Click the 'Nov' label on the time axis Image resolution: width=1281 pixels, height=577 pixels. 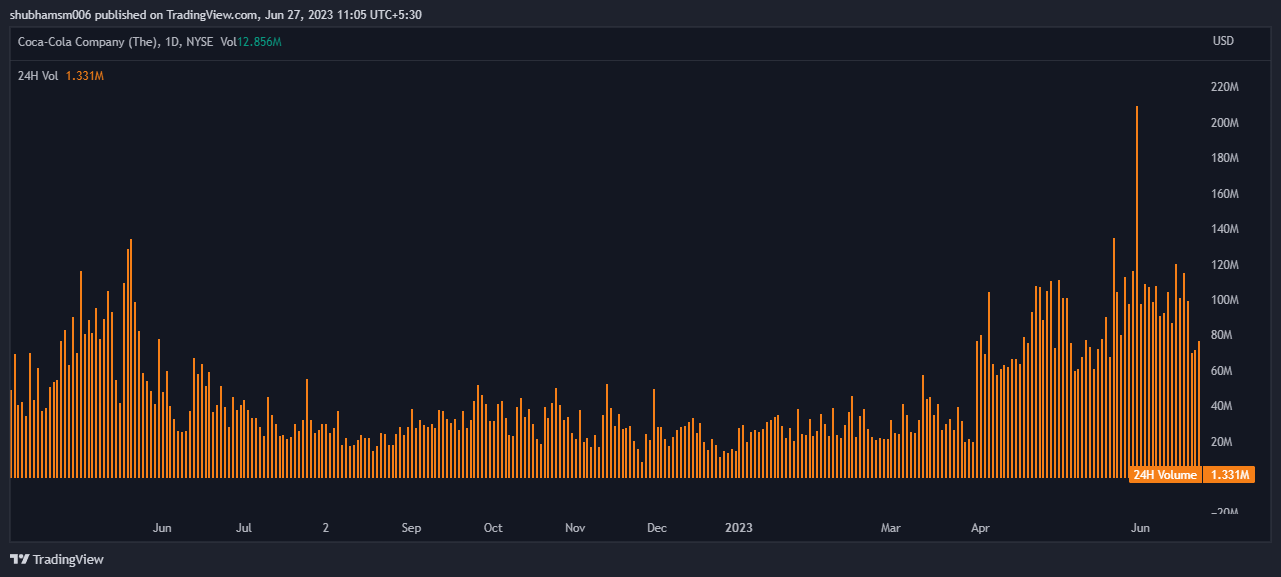click(x=575, y=528)
